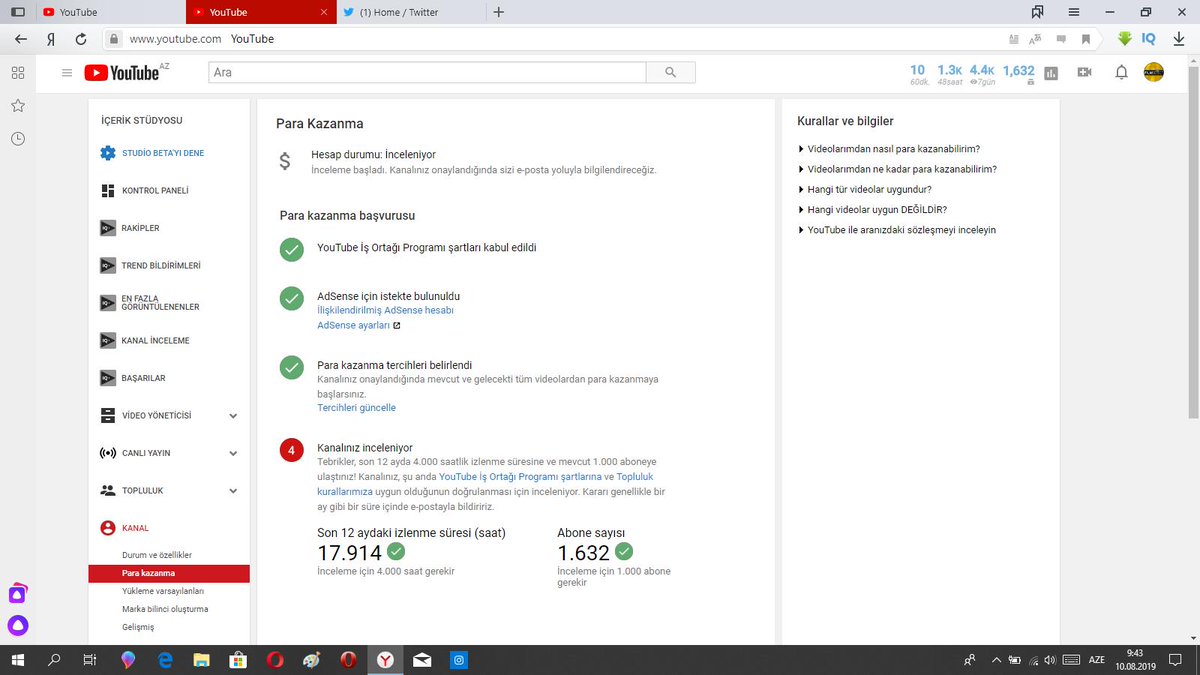Toggle the browser side panel icon
The width and height of the screenshot is (1200, 675).
[x=17, y=12]
